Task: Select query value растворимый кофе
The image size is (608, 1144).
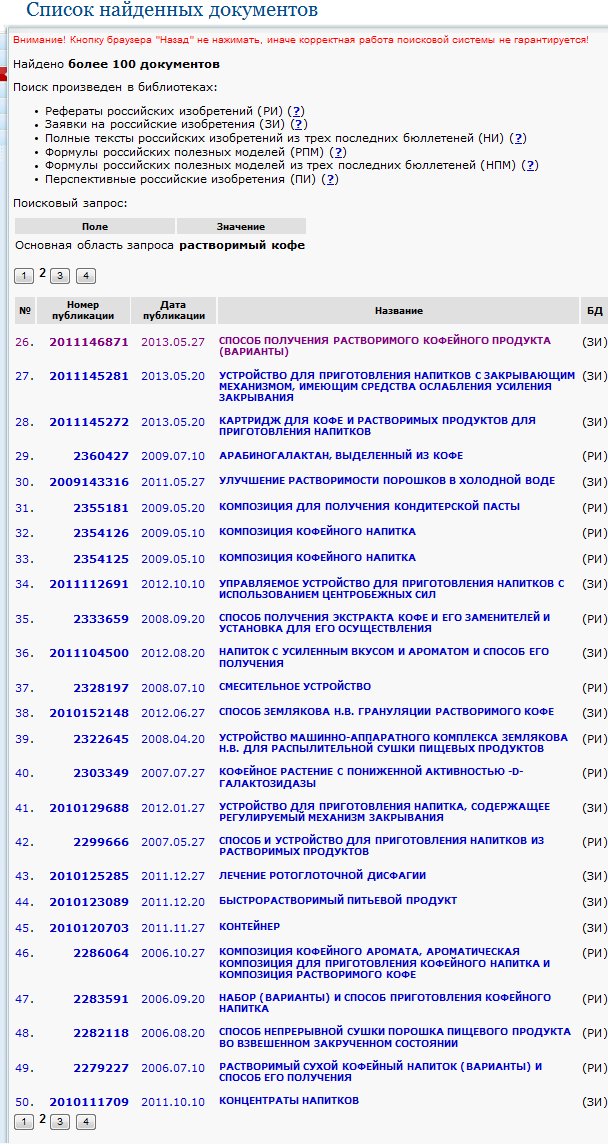Action: (242, 246)
